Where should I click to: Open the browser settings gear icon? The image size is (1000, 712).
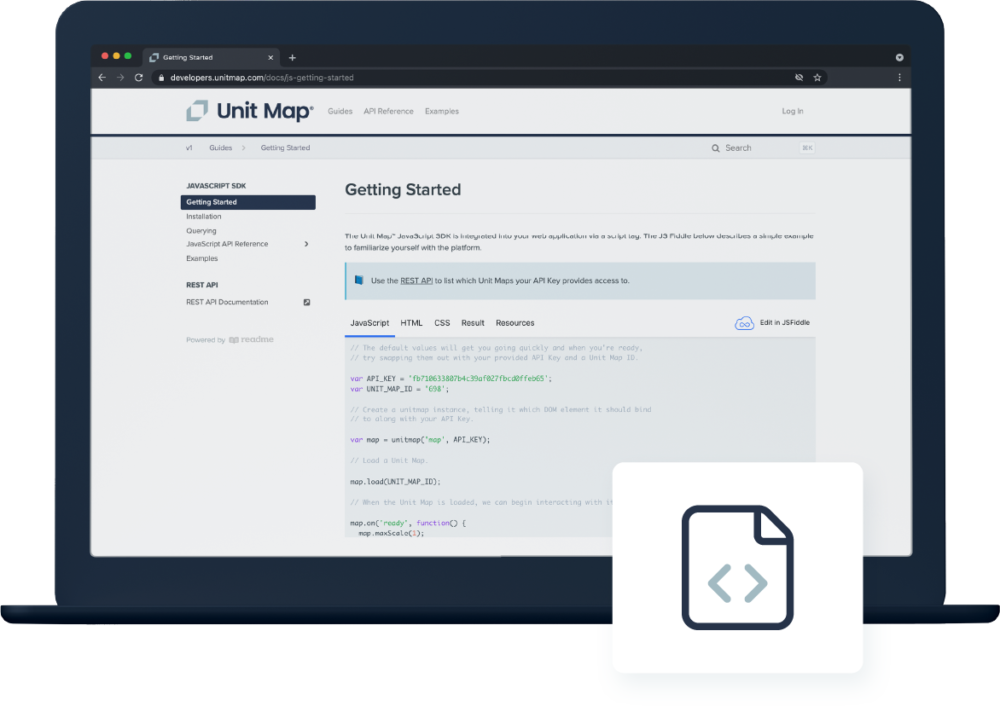[x=897, y=57]
